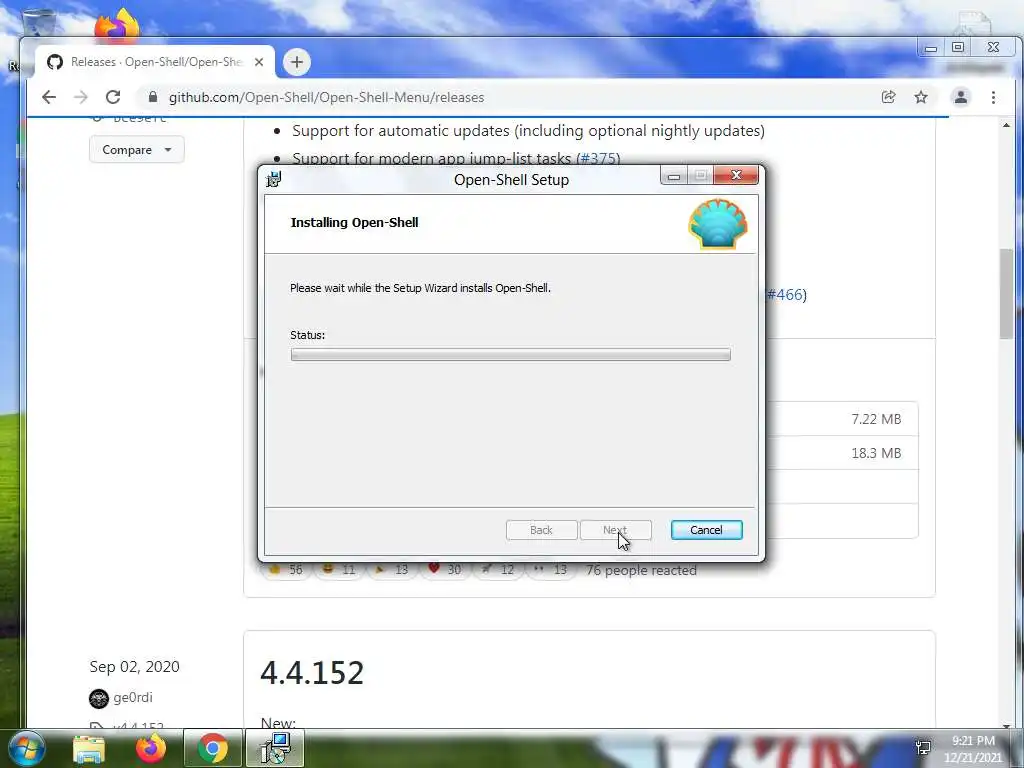Open the Firefox desktop shortcut
Viewport: 1024px width, 768px height.
(x=117, y=25)
